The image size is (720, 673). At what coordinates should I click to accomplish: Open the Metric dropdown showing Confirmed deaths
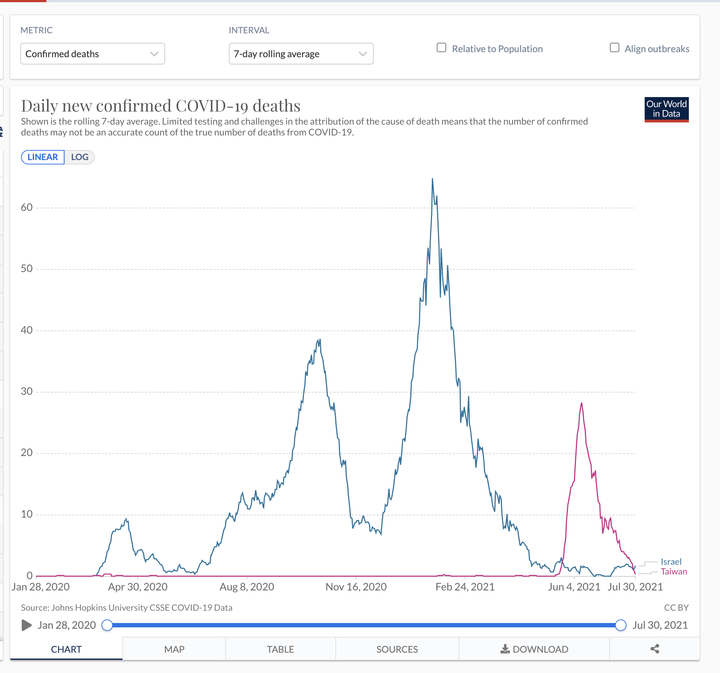[x=92, y=54]
